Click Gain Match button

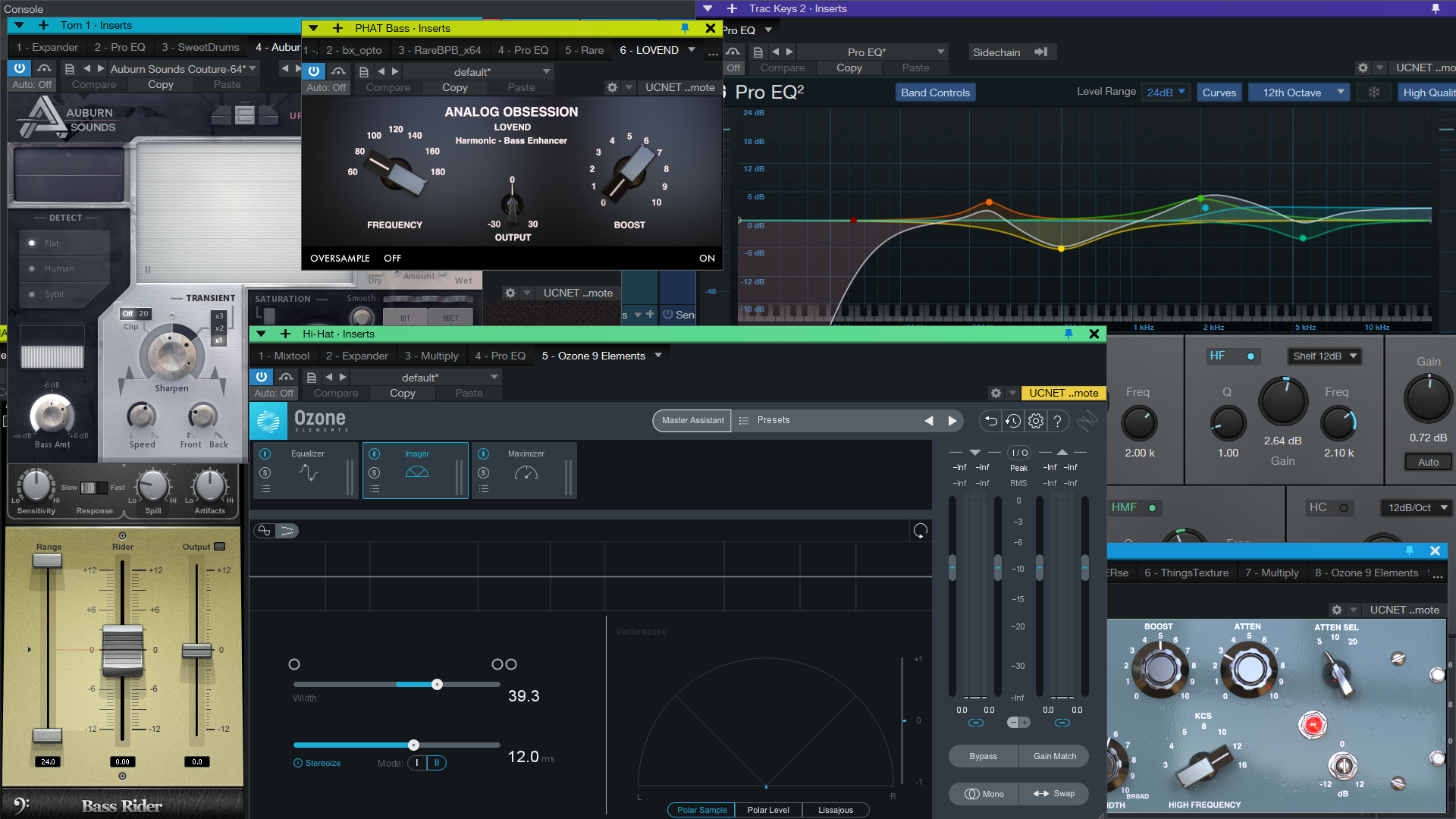click(x=1054, y=756)
